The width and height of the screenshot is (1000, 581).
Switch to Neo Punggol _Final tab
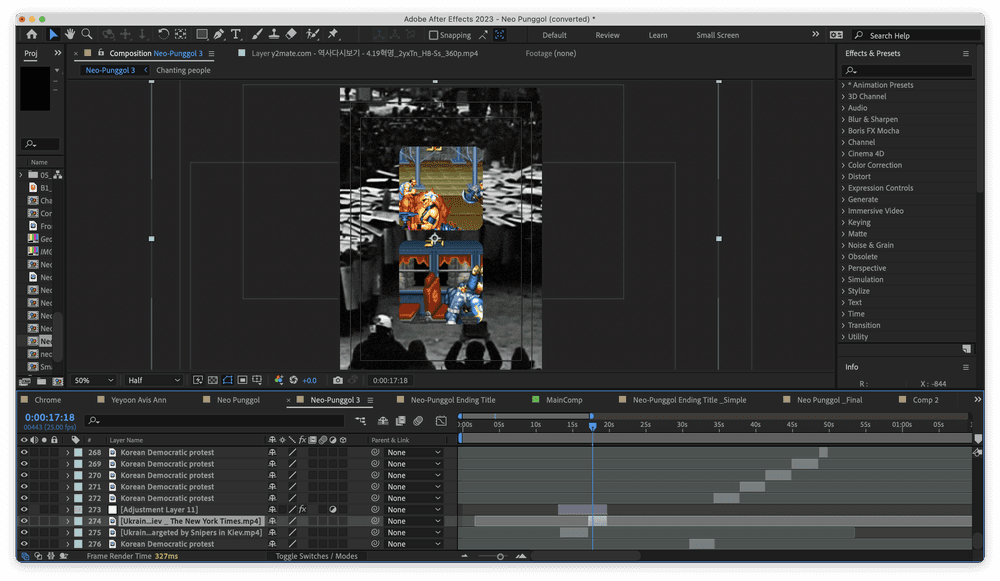[829, 400]
